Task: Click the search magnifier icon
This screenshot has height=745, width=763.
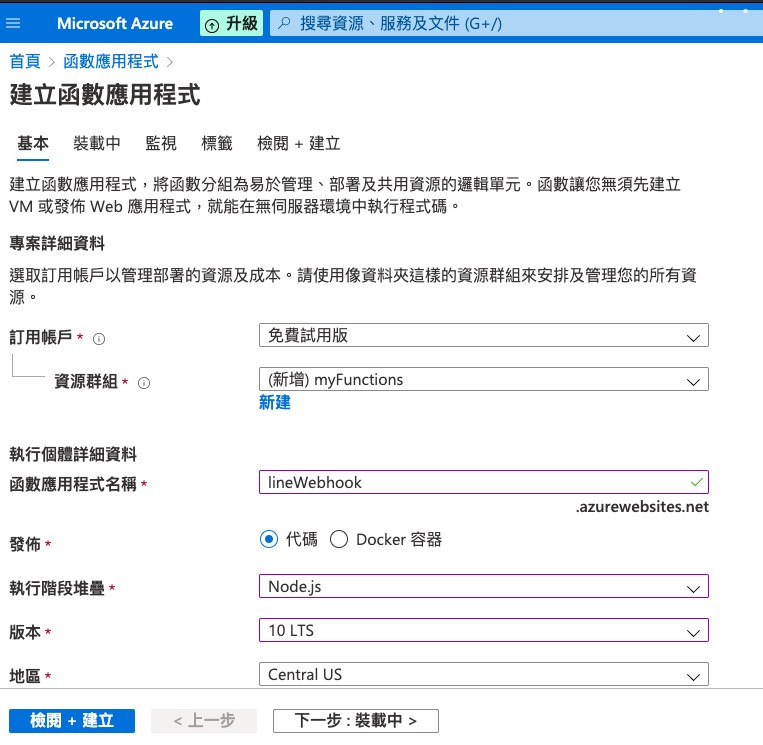Action: pyautogui.click(x=284, y=23)
